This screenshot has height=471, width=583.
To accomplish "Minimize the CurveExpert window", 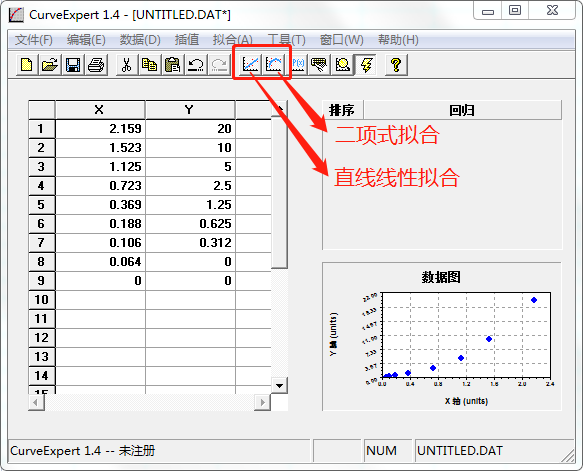I will (487, 11).
